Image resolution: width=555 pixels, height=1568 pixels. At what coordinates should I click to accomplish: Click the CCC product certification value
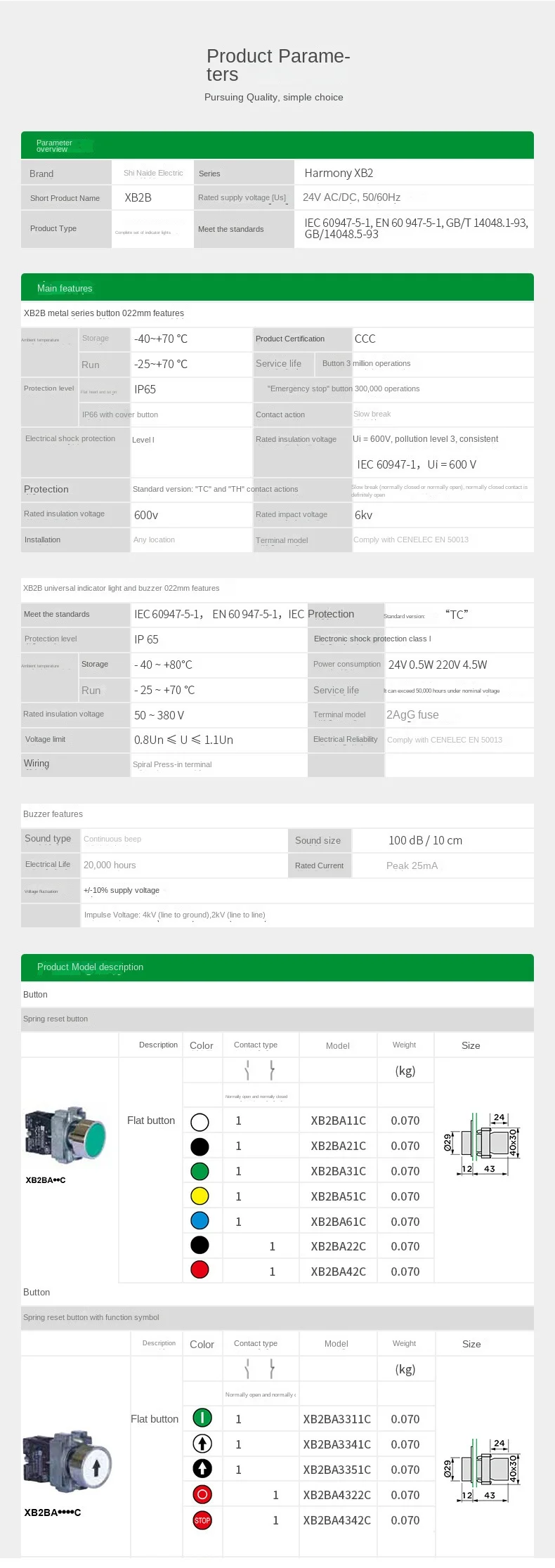point(365,339)
